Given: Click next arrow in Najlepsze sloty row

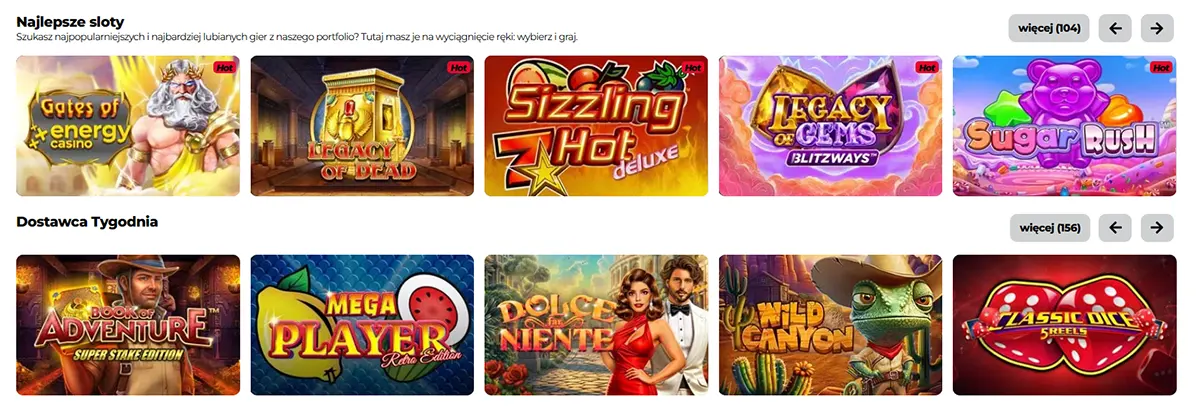Looking at the screenshot, I should tap(1157, 28).
